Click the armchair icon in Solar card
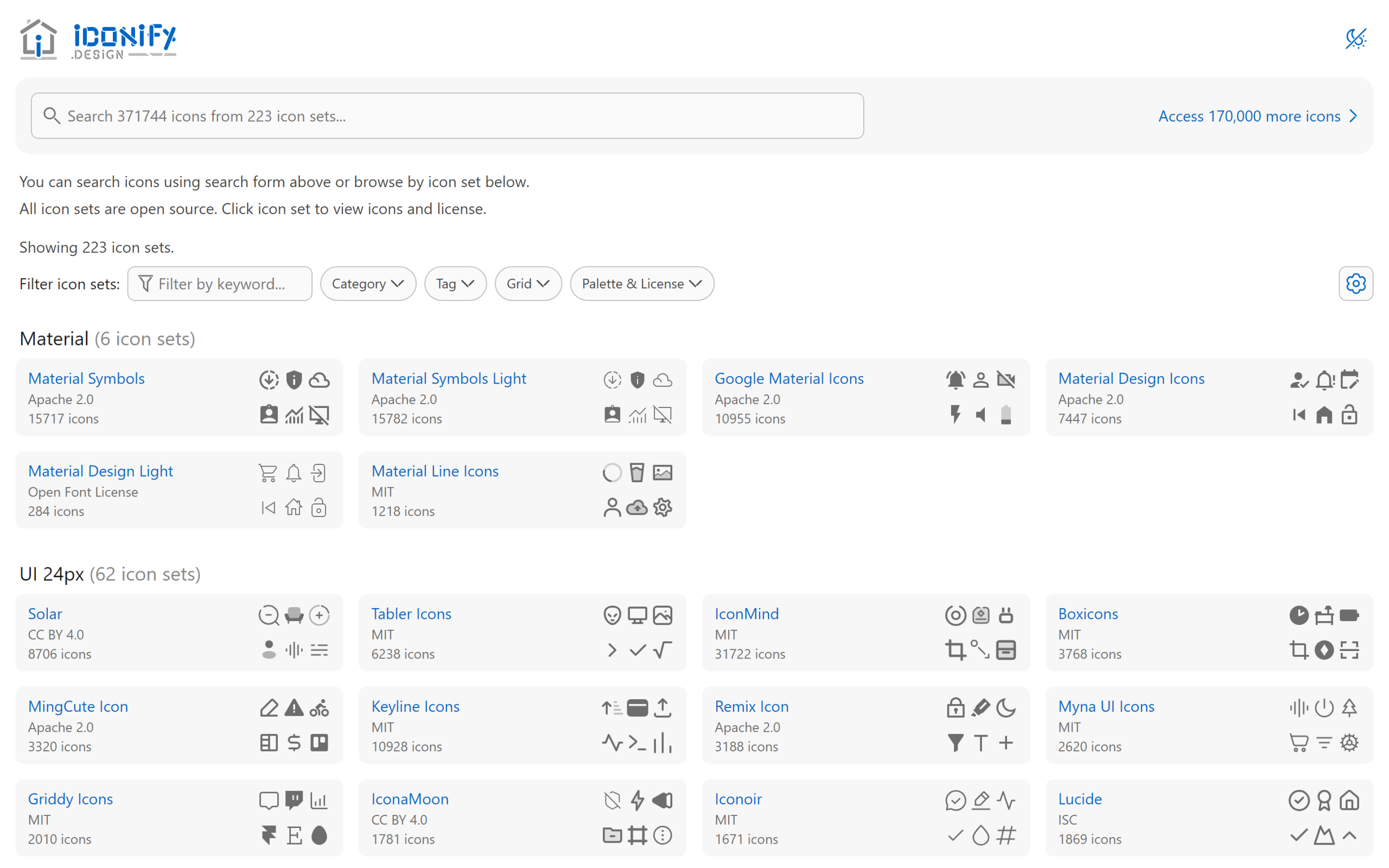The width and height of the screenshot is (1389, 868). point(294,615)
